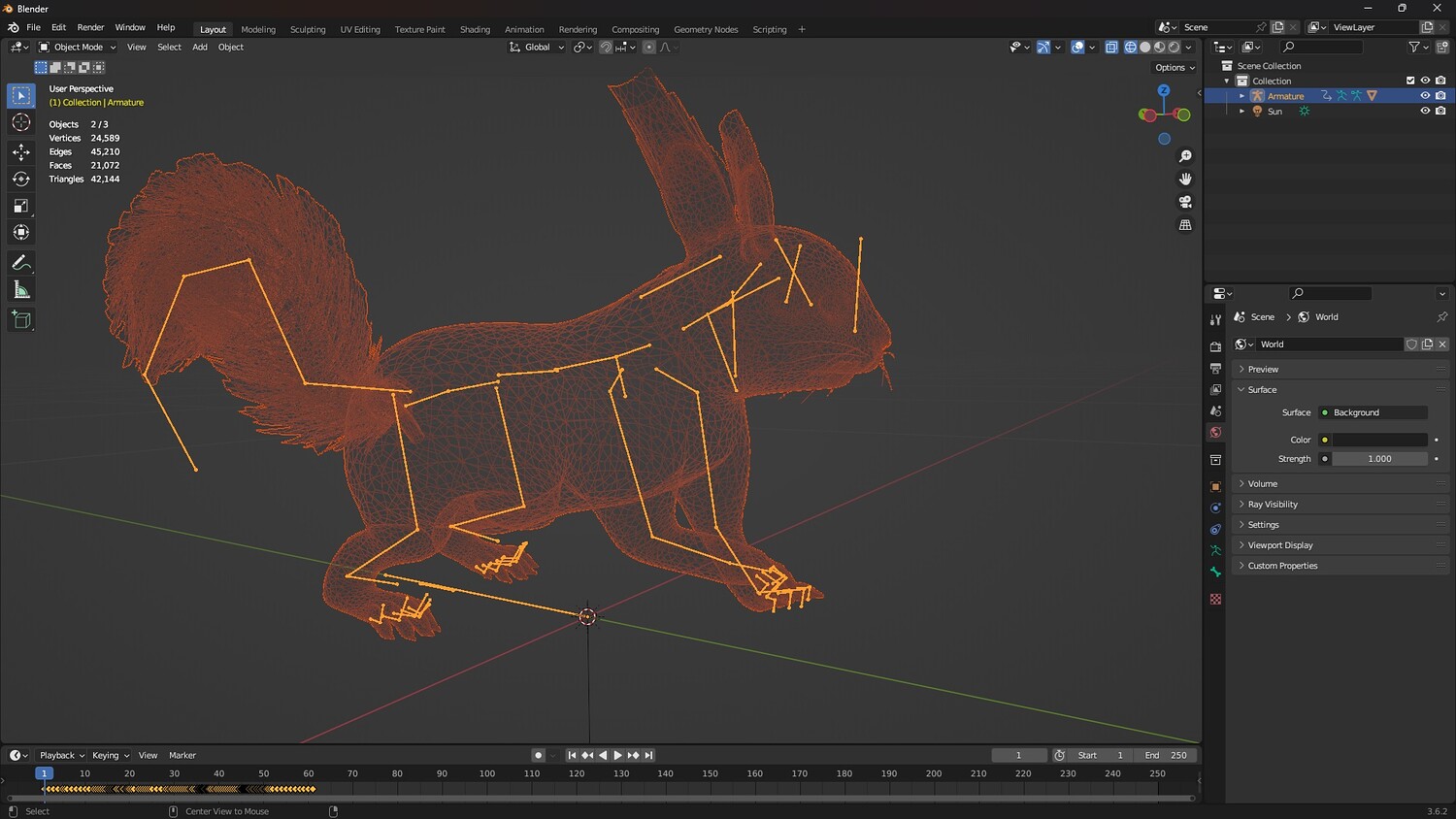Select the Move tool in toolbar
The height and width of the screenshot is (819, 1456).
tap(20, 151)
